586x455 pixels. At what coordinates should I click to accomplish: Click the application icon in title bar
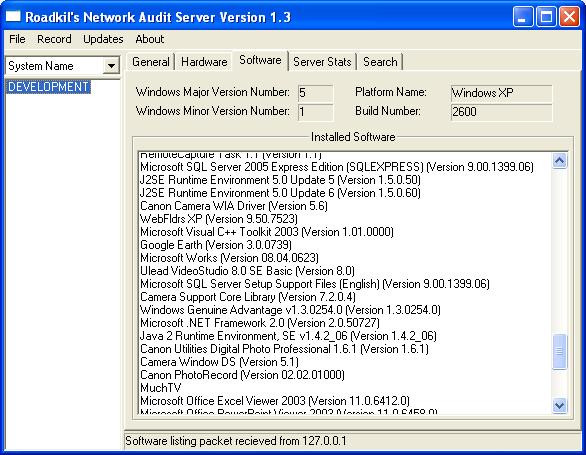(13, 16)
